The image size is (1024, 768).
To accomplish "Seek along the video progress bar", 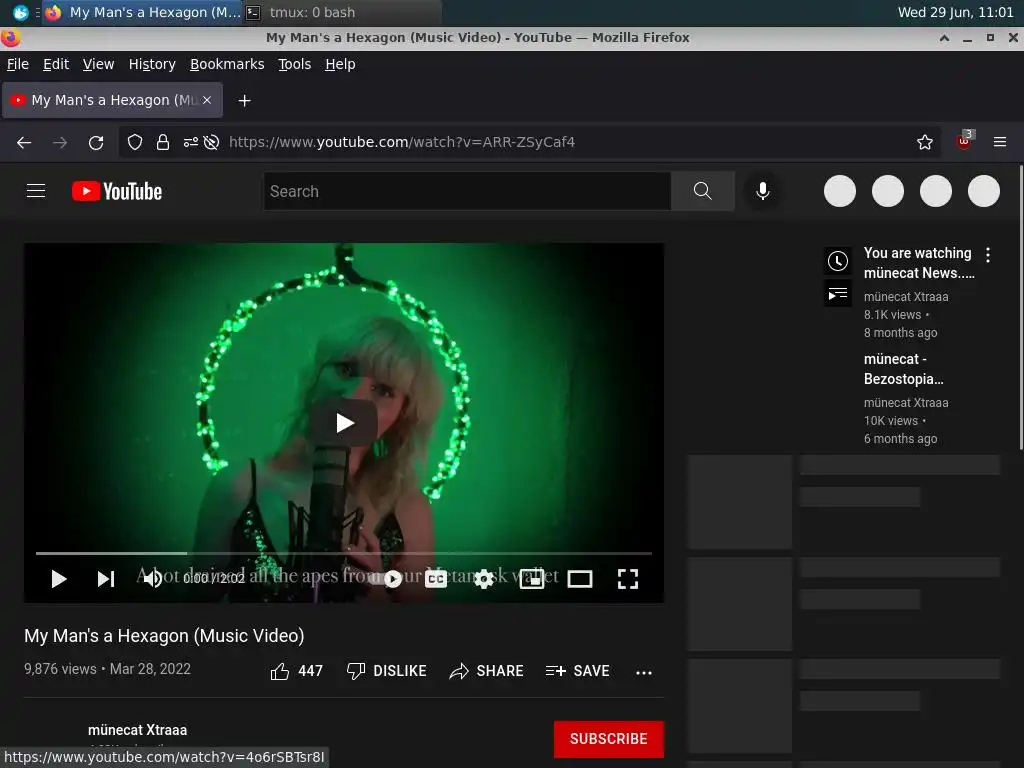I will [x=344, y=553].
